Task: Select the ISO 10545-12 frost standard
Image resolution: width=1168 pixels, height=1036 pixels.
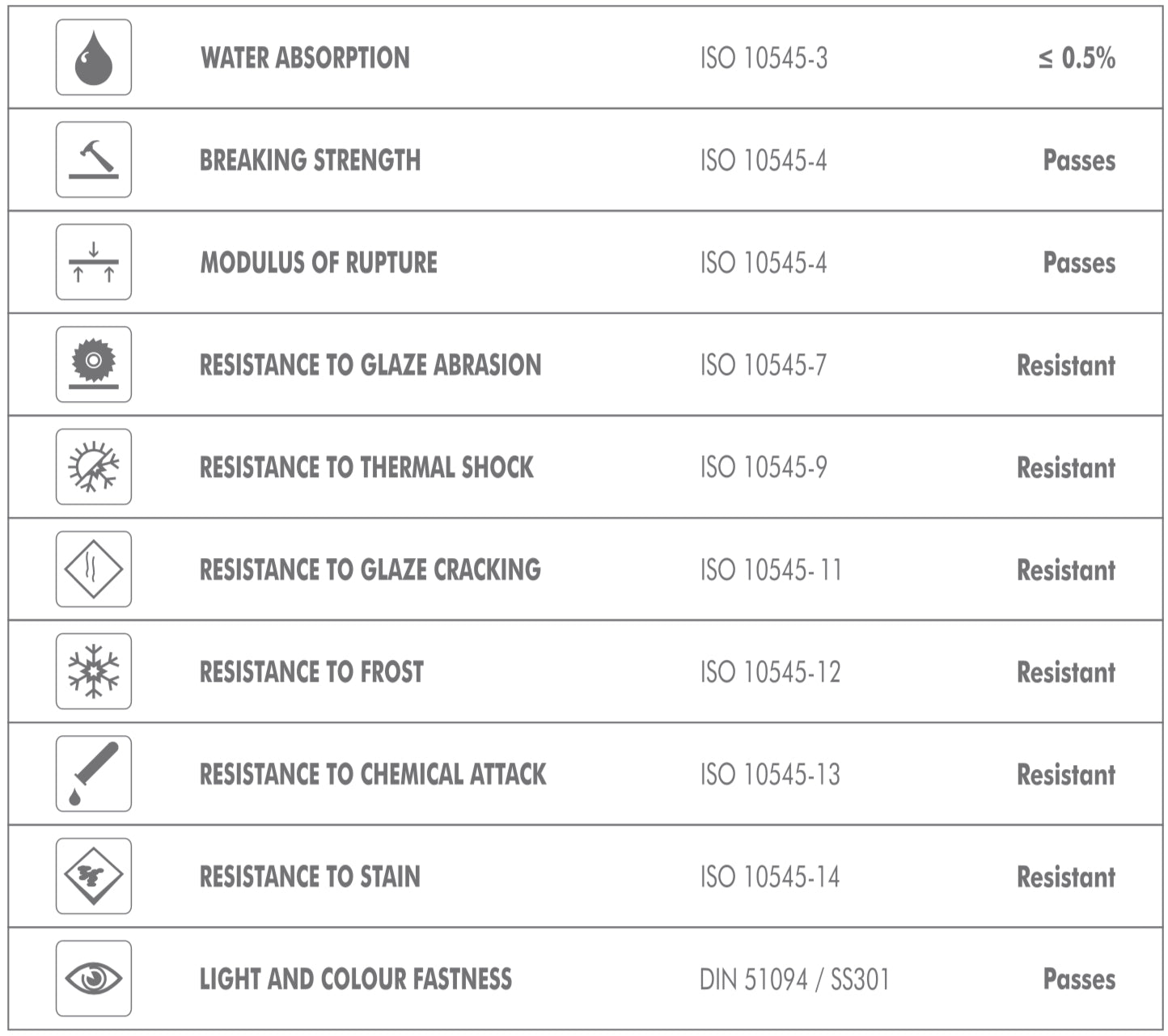Action: tap(770, 672)
